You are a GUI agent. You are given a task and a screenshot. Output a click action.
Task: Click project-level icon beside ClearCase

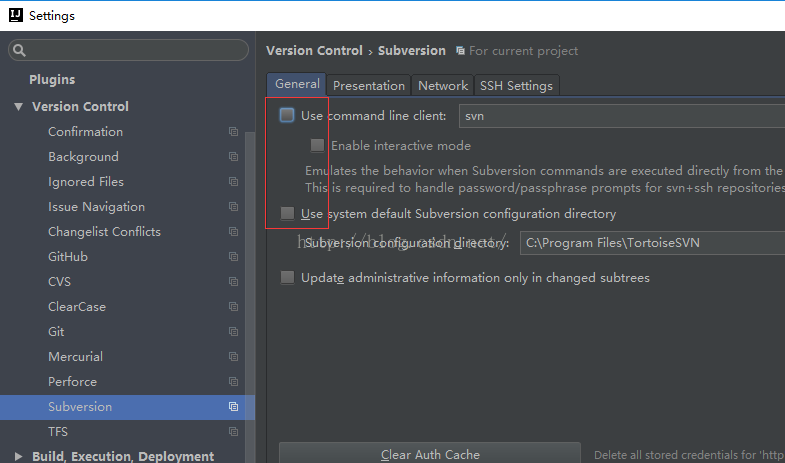tap(233, 307)
